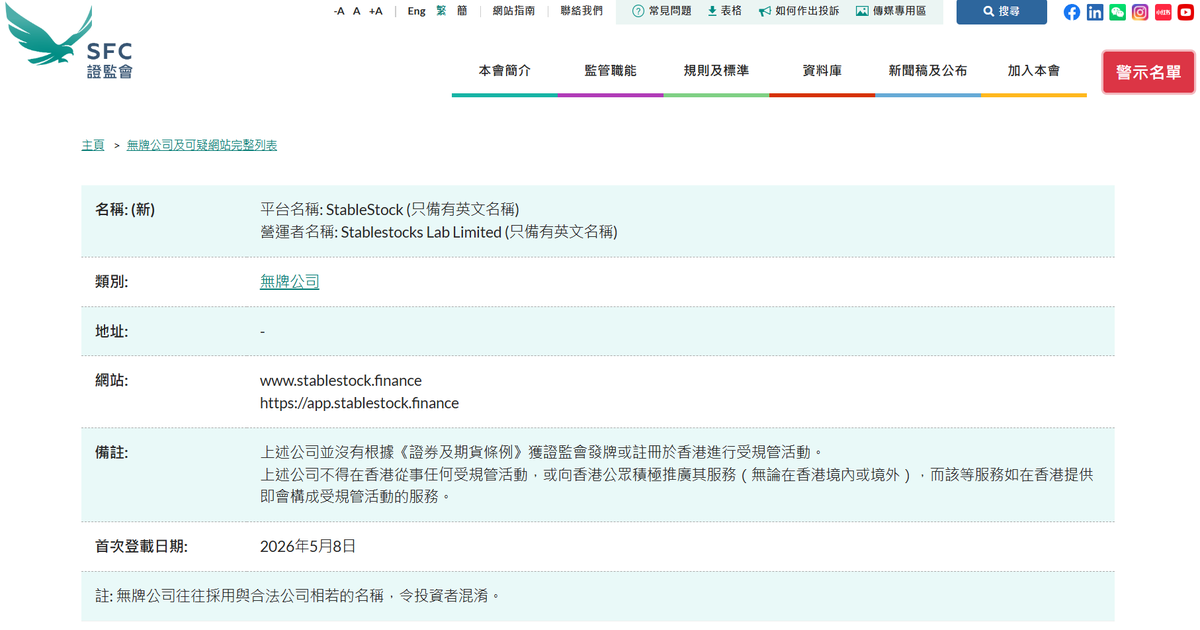The width and height of the screenshot is (1200, 630).
Task: Click the 營運者名稱: Stablestocks Lab Limited line
Action: coord(439,232)
